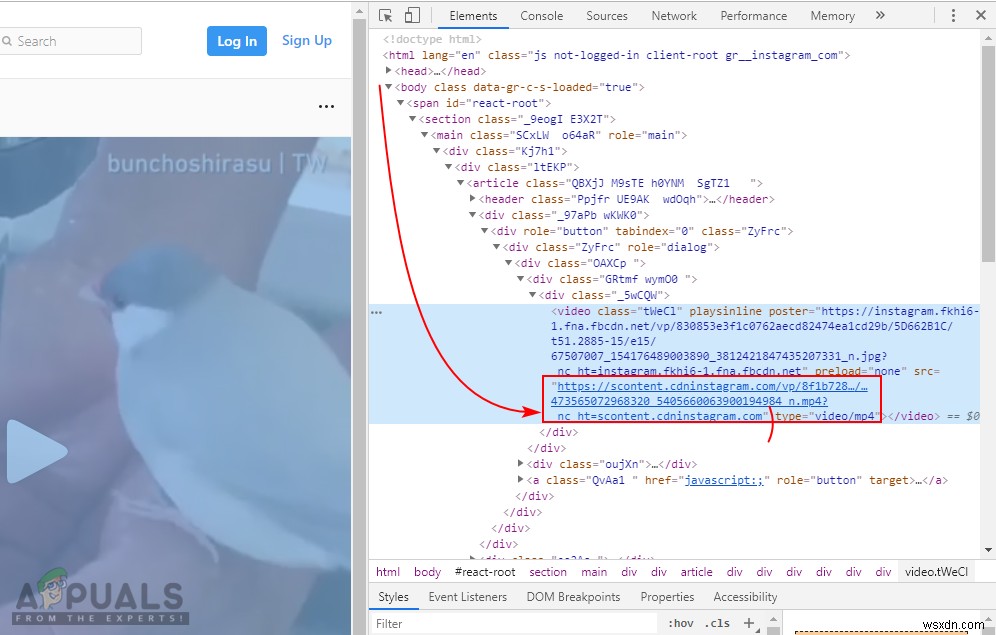The height and width of the screenshot is (635, 996).
Task: Click the Instagram Search field
Action: click(x=70, y=41)
